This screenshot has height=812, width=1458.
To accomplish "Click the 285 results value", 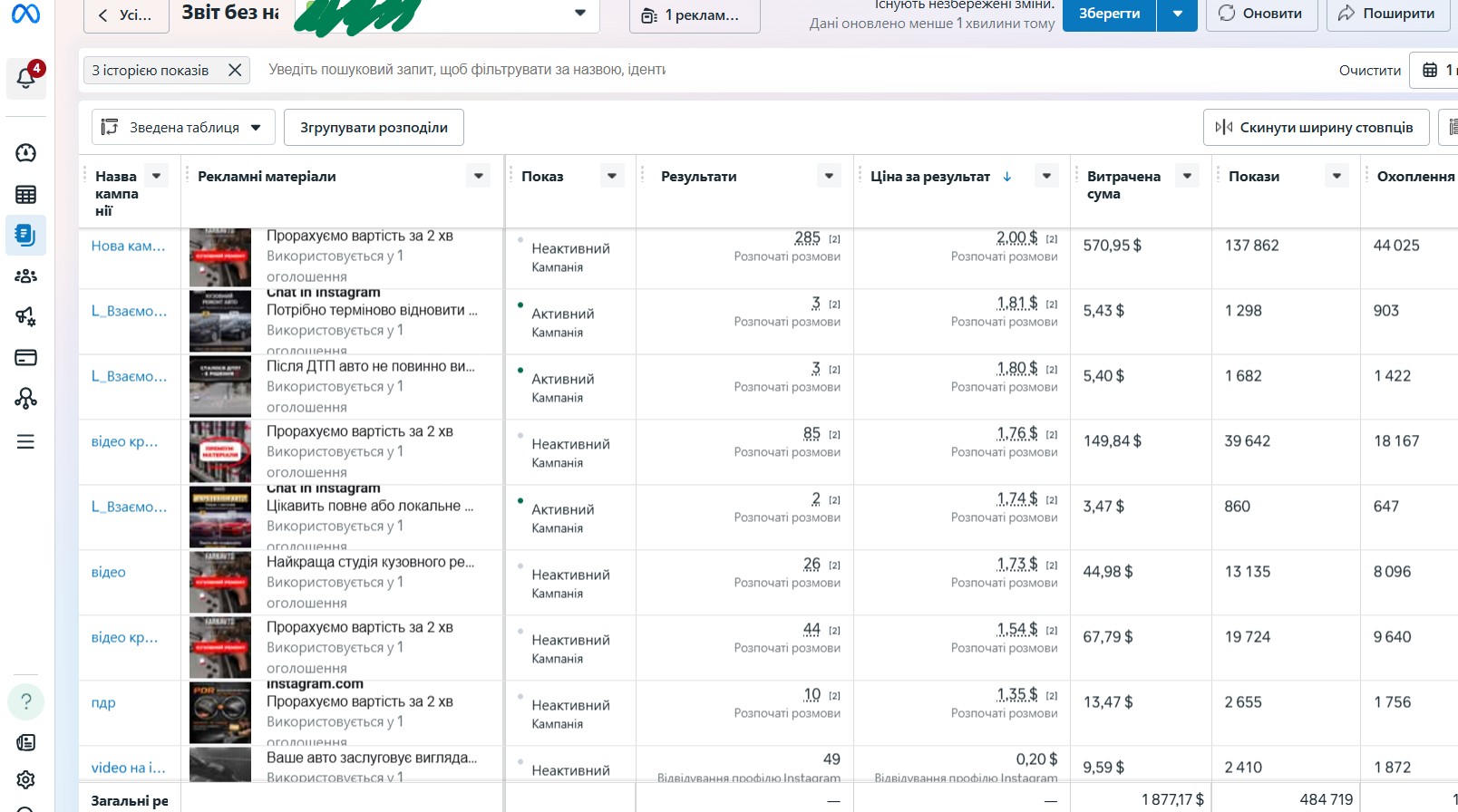I will (x=807, y=237).
